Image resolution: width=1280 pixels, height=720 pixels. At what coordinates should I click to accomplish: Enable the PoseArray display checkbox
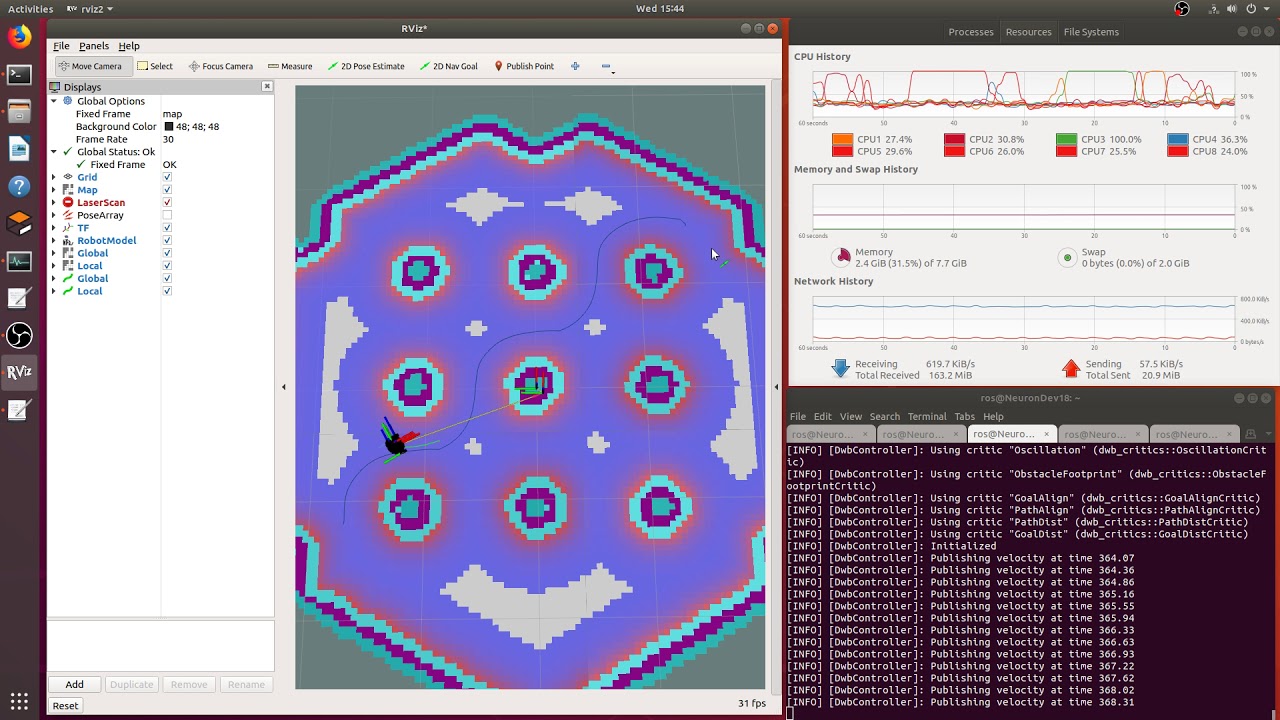pos(167,215)
